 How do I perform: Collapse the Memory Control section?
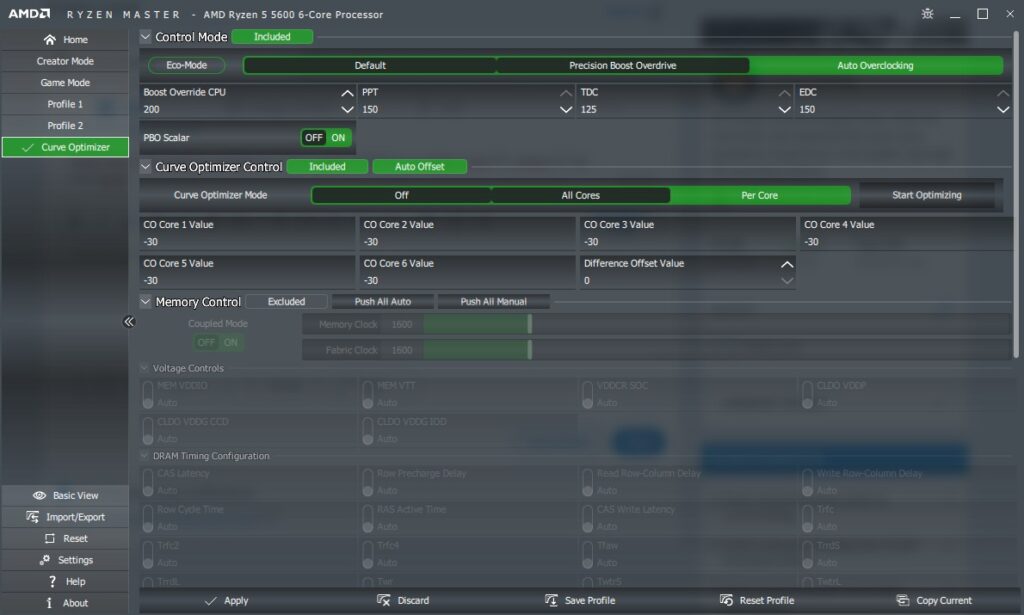click(146, 302)
